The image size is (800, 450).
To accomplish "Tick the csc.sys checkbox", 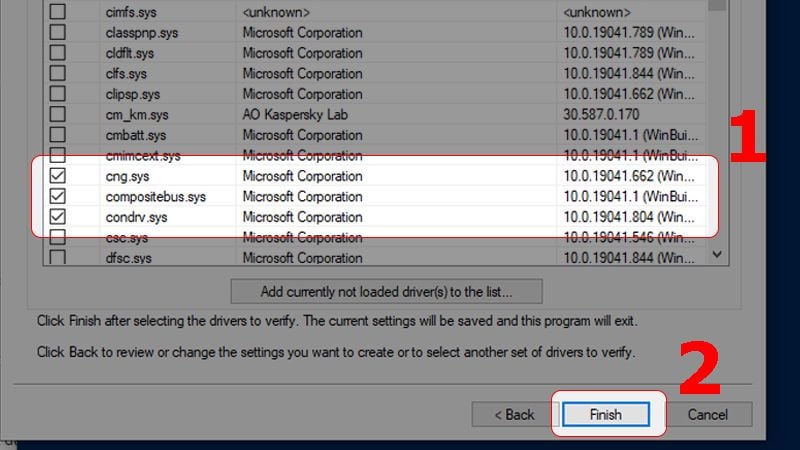I will (57, 238).
